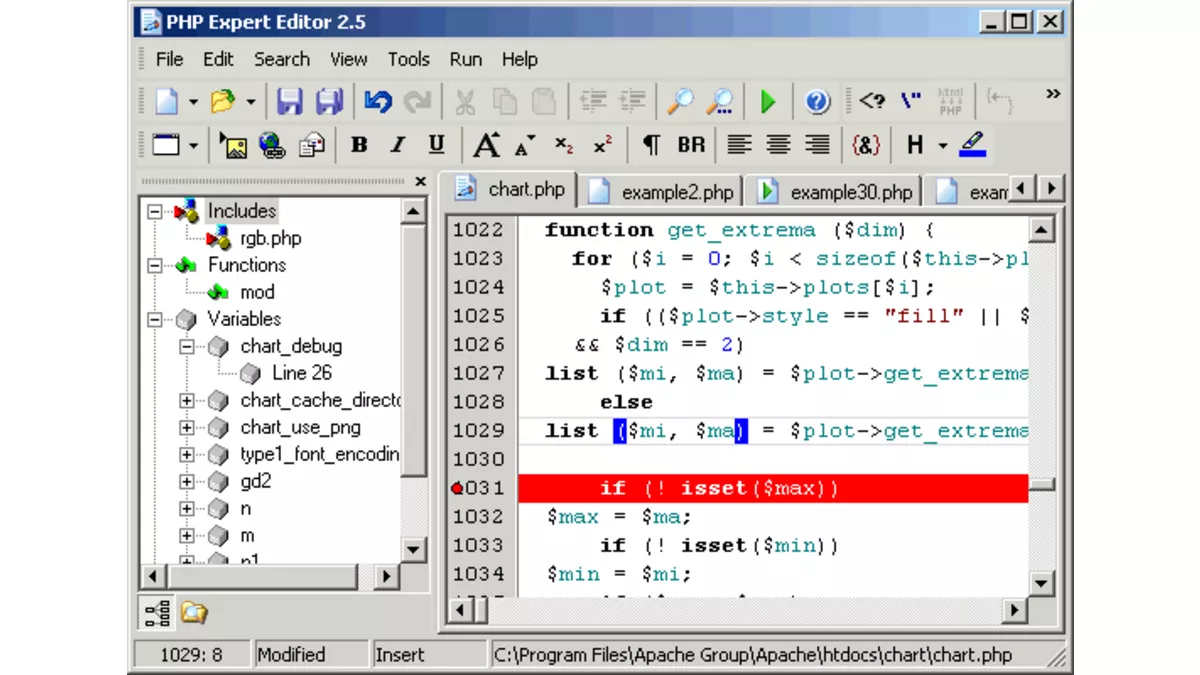Click the green Run script play icon

tap(768, 101)
